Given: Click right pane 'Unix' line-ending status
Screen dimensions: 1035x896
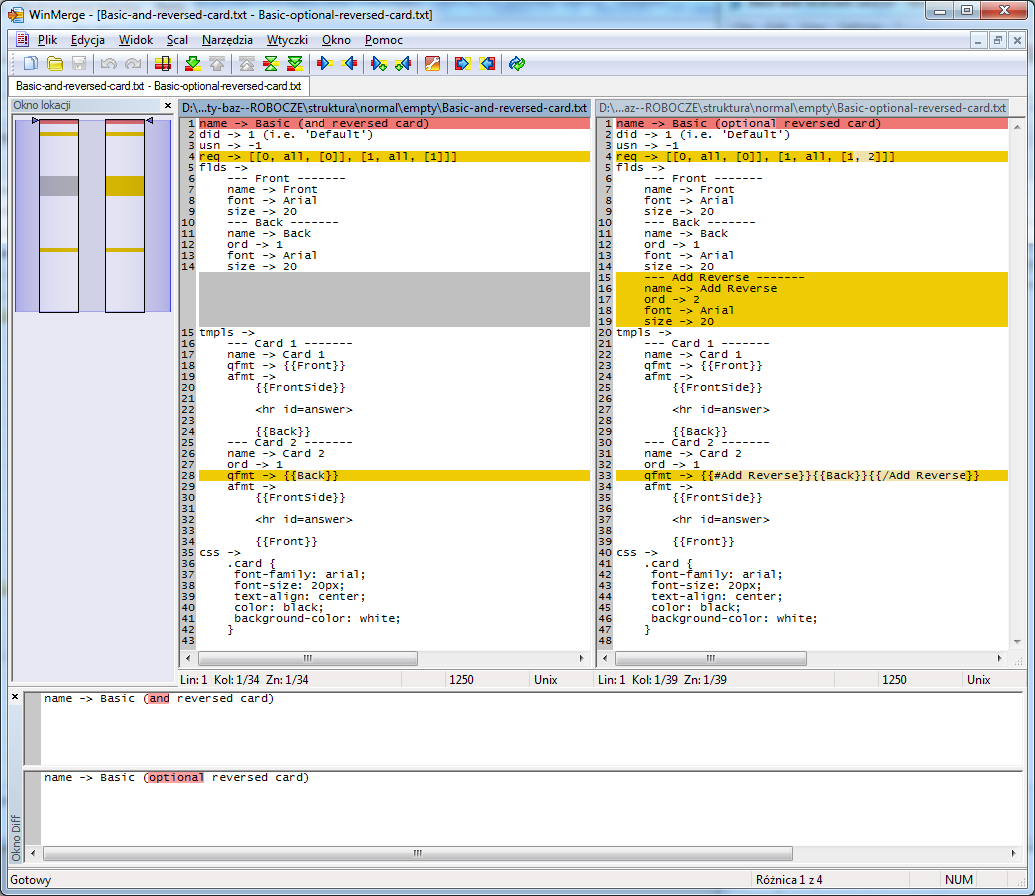Looking at the screenshot, I should click(x=978, y=679).
